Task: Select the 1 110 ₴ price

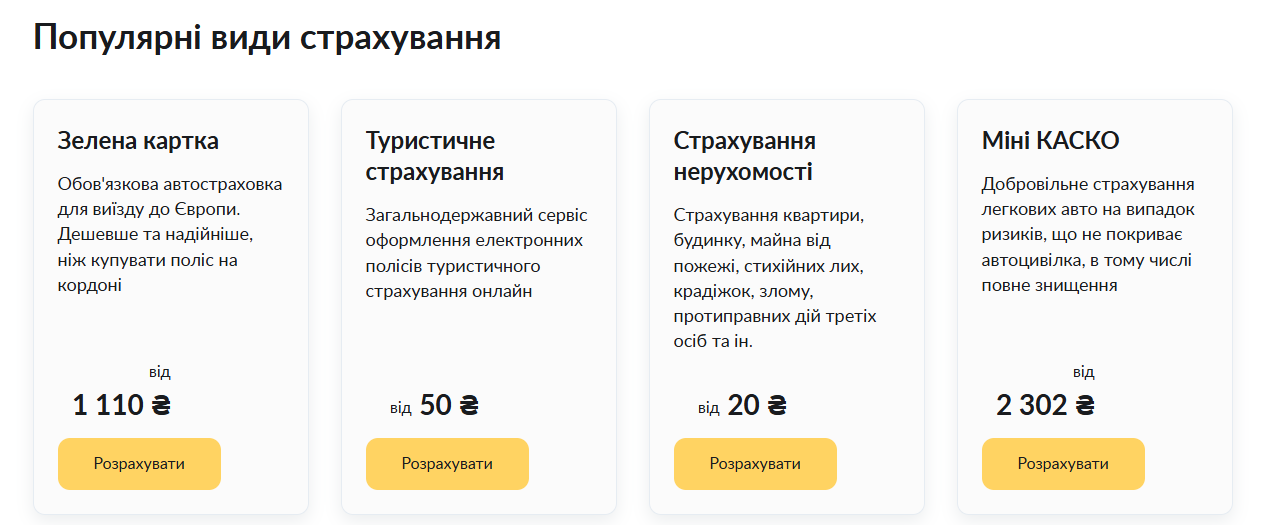Action: click(122, 405)
